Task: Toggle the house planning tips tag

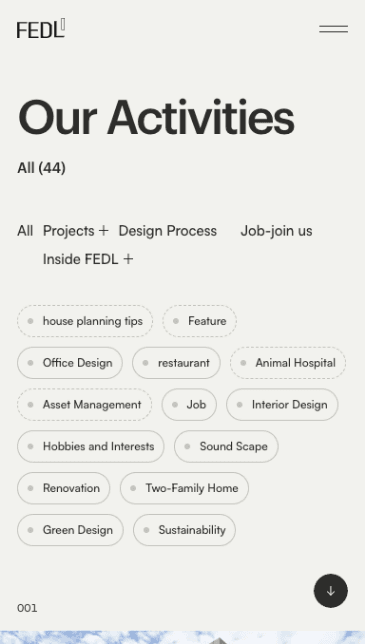Action: pyautogui.click(x=85, y=321)
